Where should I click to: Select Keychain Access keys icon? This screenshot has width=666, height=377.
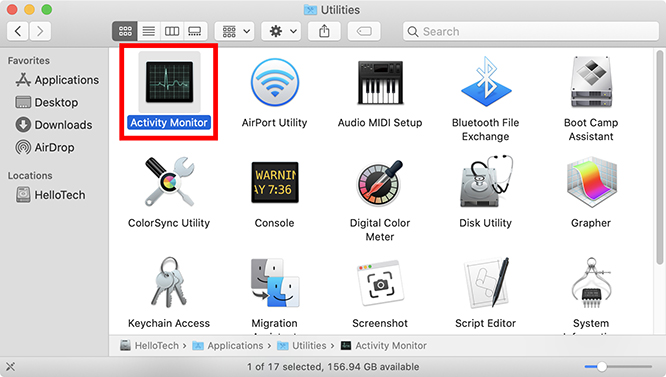pyautogui.click(x=169, y=282)
